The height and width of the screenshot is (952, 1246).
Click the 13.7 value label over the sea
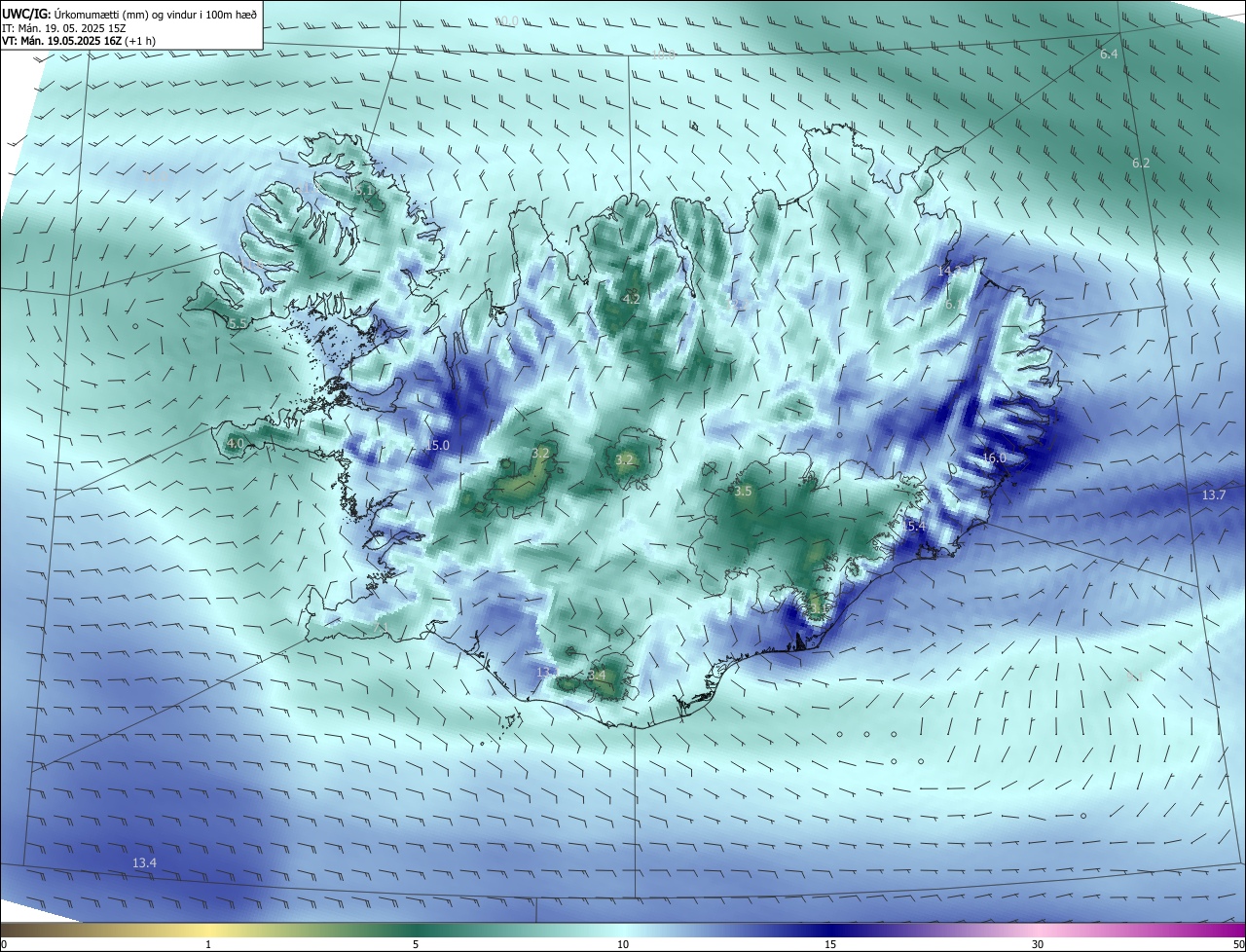[x=1214, y=495]
